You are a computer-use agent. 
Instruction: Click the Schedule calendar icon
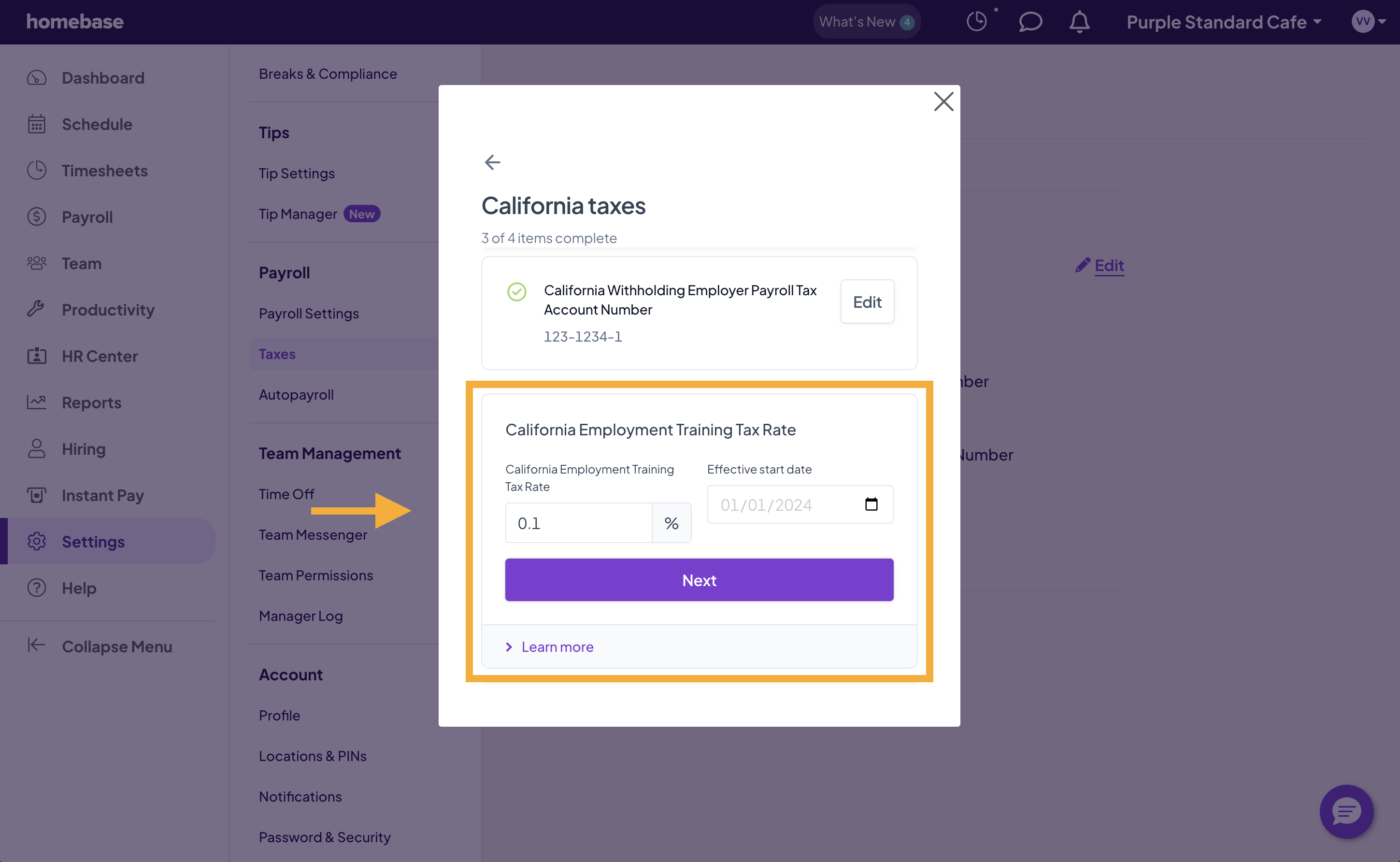coord(37,124)
